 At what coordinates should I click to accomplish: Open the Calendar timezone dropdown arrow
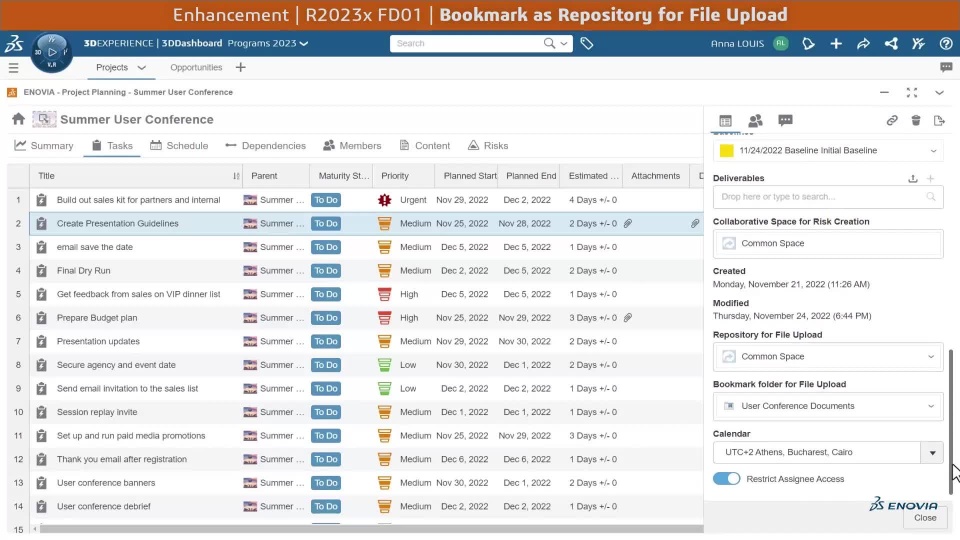coord(932,452)
